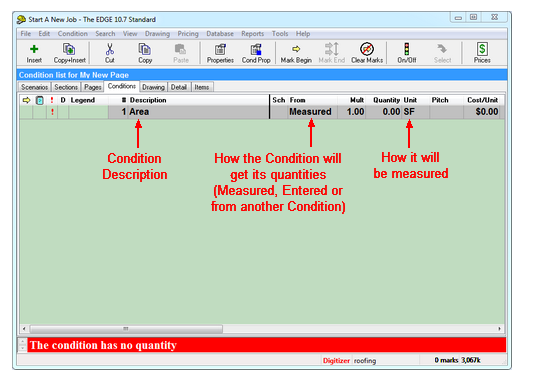534x377 pixels.
Task: Click the yellow arrow column header icon
Action: (x=26, y=100)
